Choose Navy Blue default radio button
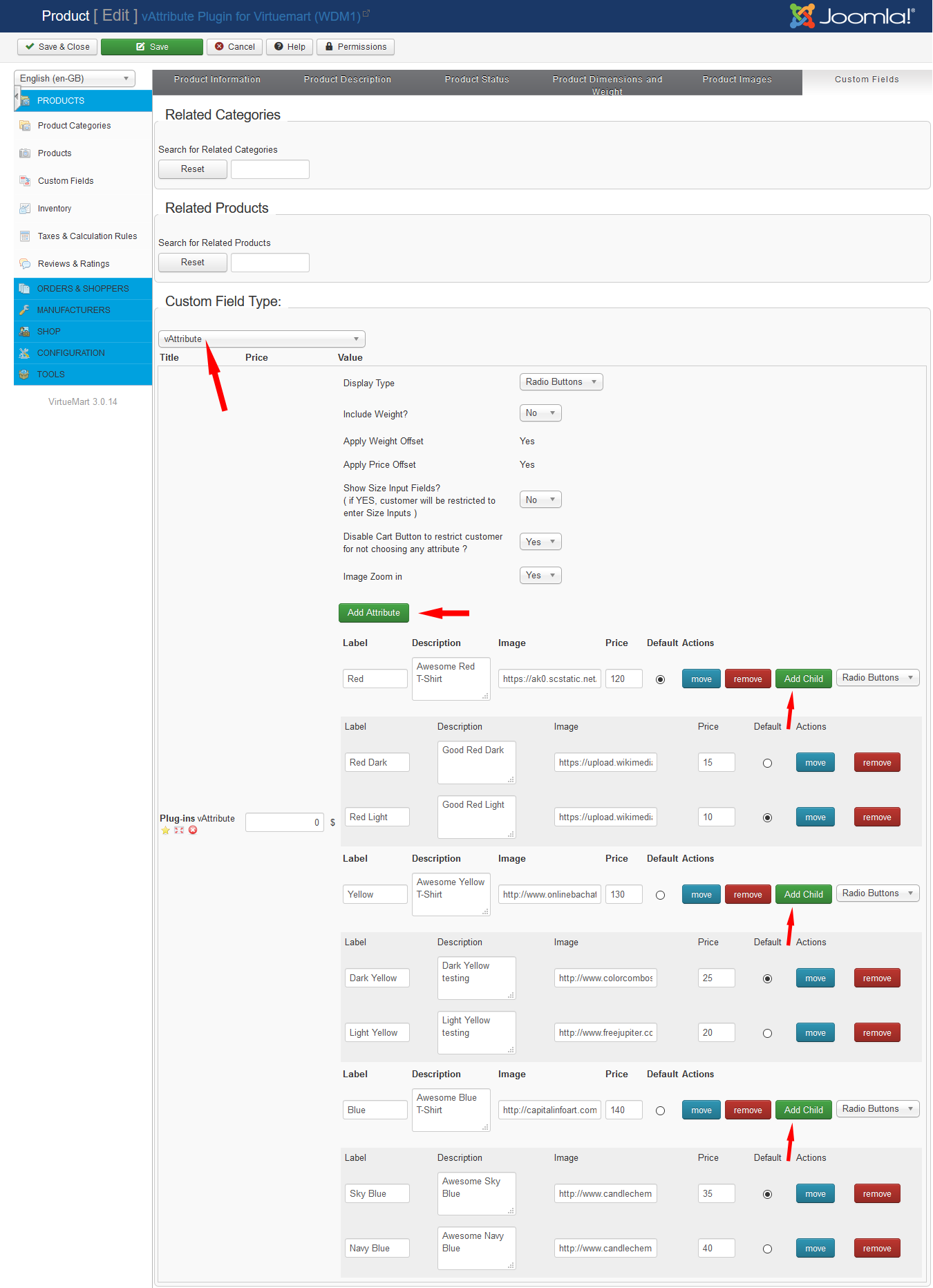Viewport: 933px width, 1288px height. point(767,1249)
